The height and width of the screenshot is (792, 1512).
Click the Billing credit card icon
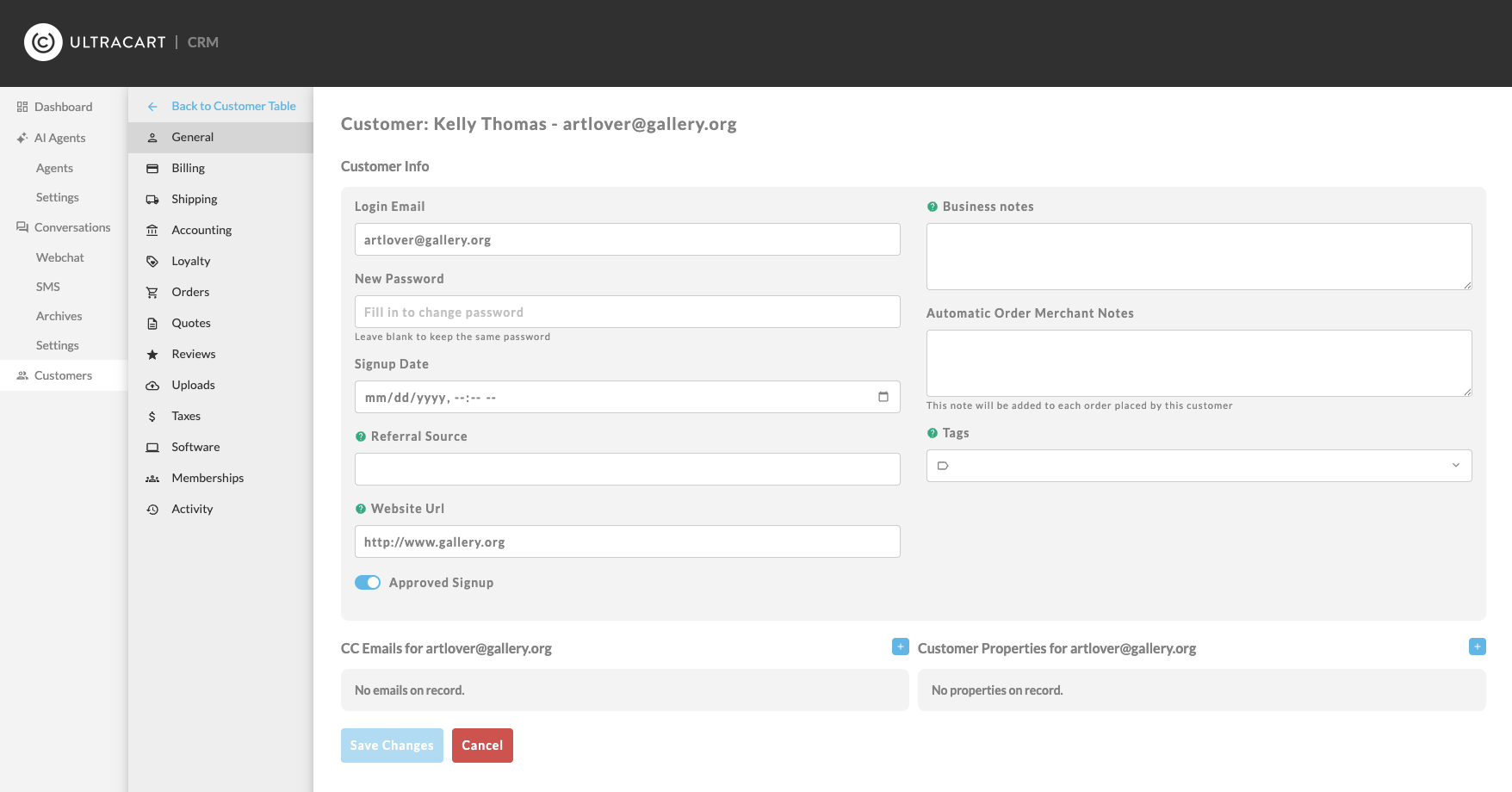[152, 169]
